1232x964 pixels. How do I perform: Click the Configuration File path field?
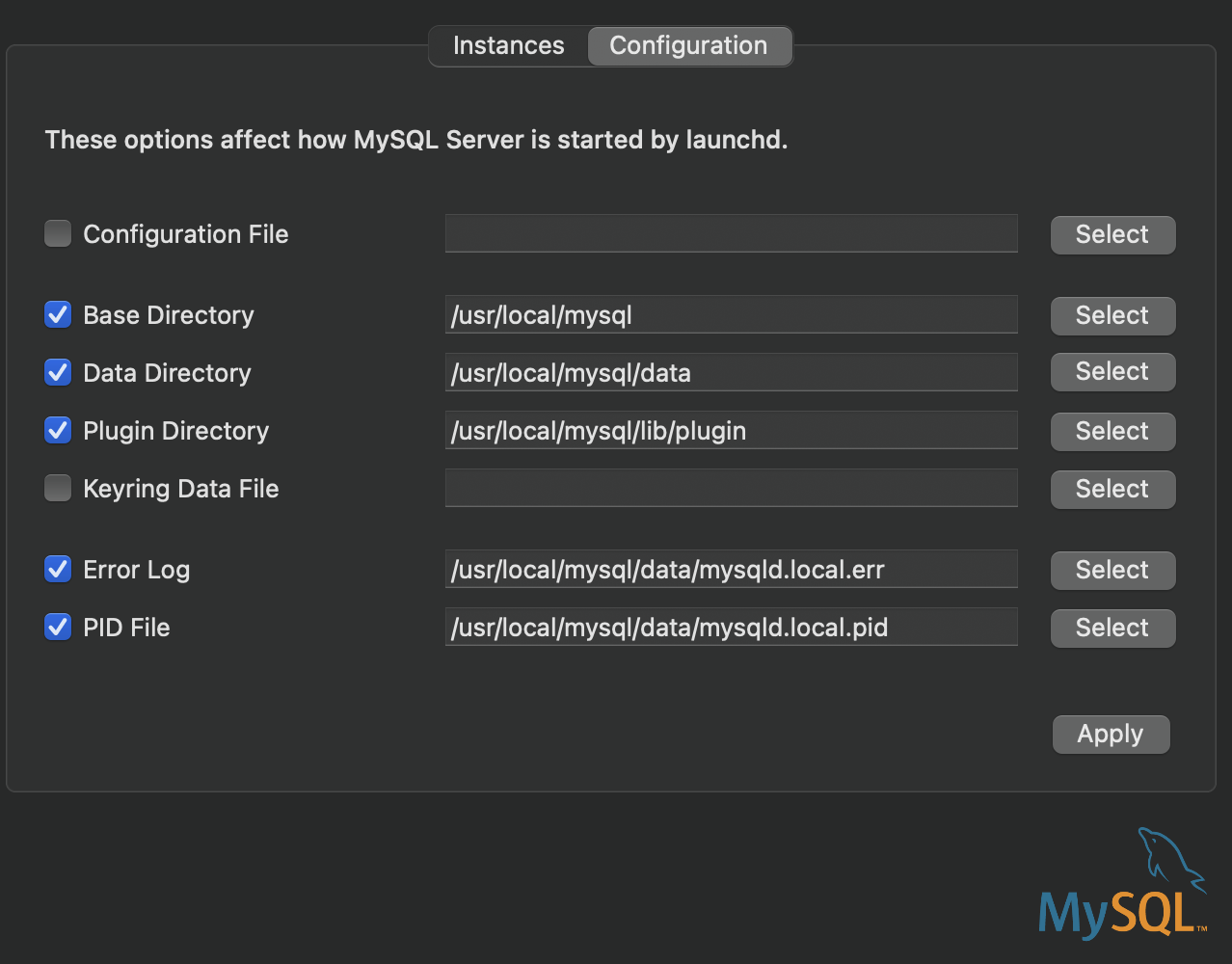(x=731, y=233)
